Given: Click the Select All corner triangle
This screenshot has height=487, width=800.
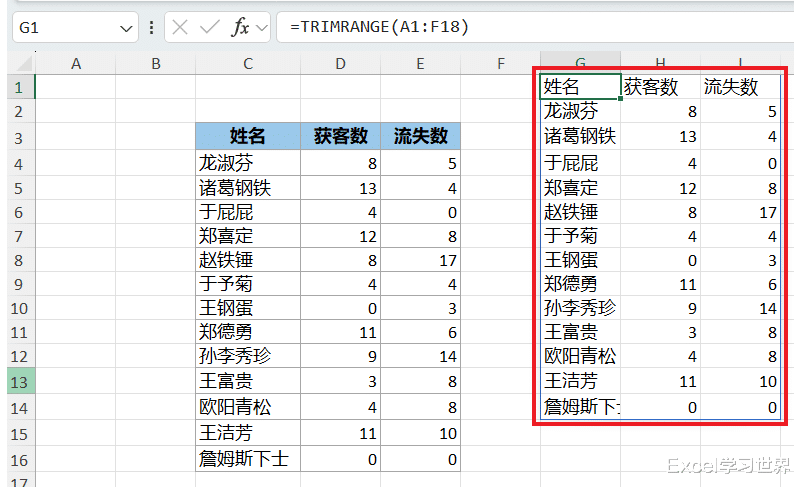Looking at the screenshot, I should coord(24,64).
